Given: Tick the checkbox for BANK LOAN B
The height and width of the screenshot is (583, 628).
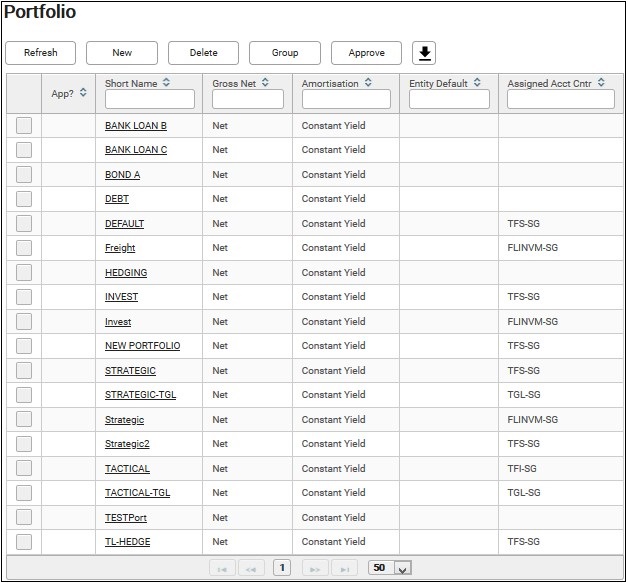Looking at the screenshot, I should [x=24, y=125].
